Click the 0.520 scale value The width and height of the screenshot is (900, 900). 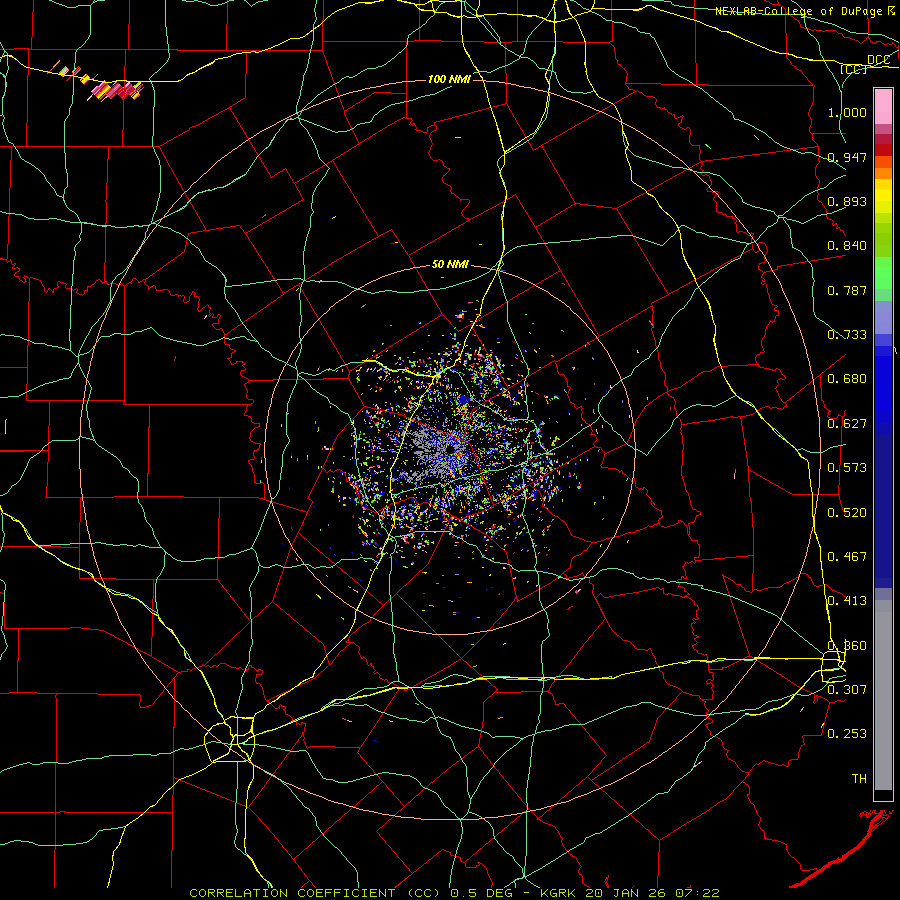coord(847,513)
